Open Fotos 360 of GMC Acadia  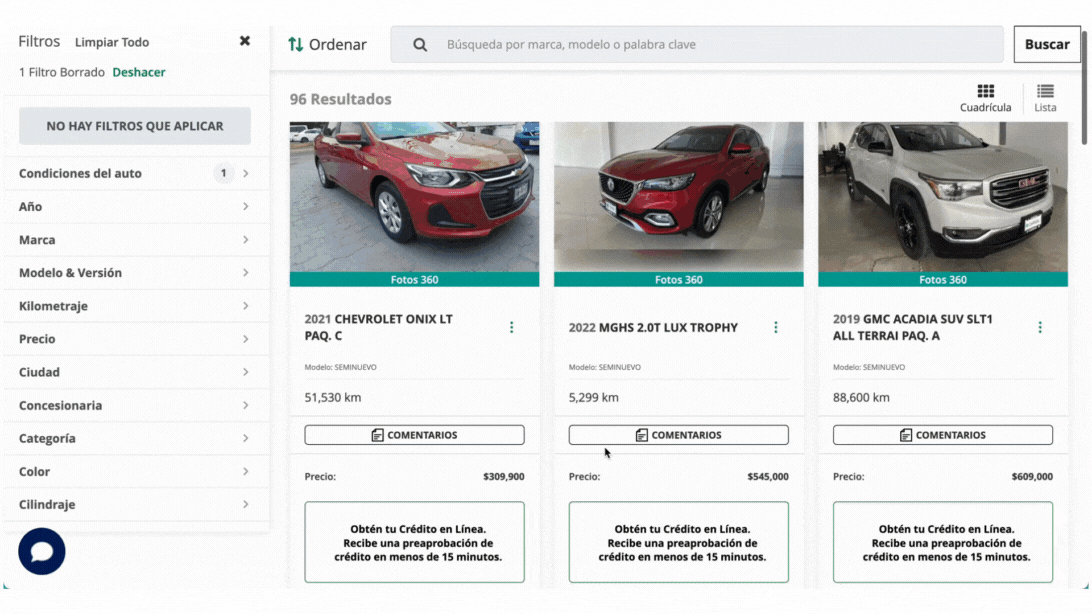(942, 280)
